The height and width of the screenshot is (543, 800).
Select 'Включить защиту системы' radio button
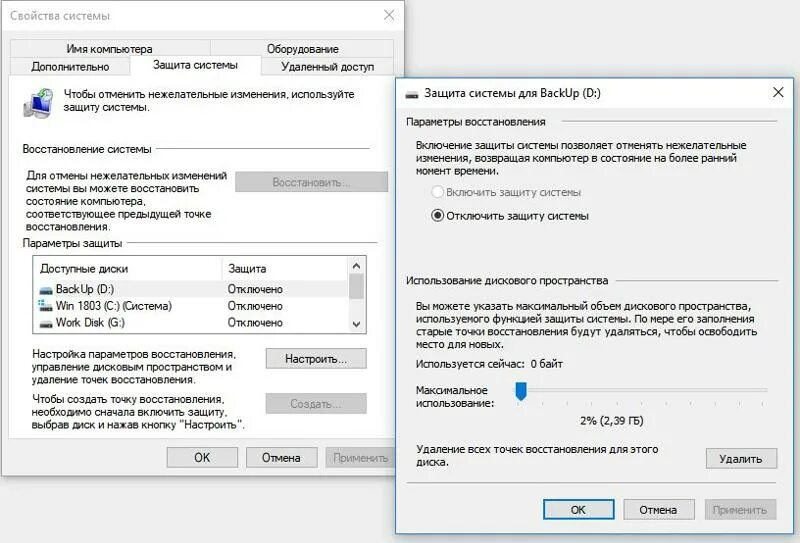pyautogui.click(x=437, y=192)
